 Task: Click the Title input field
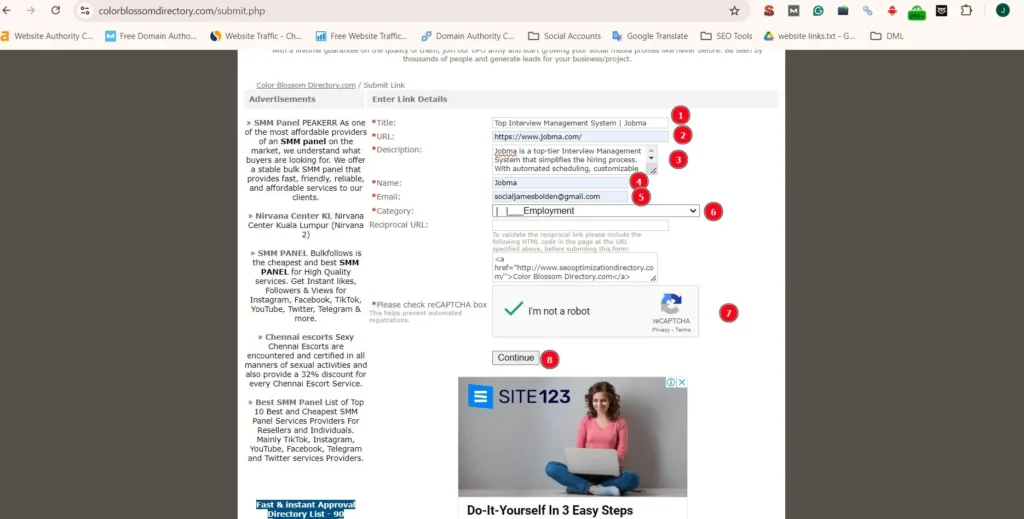coord(581,123)
